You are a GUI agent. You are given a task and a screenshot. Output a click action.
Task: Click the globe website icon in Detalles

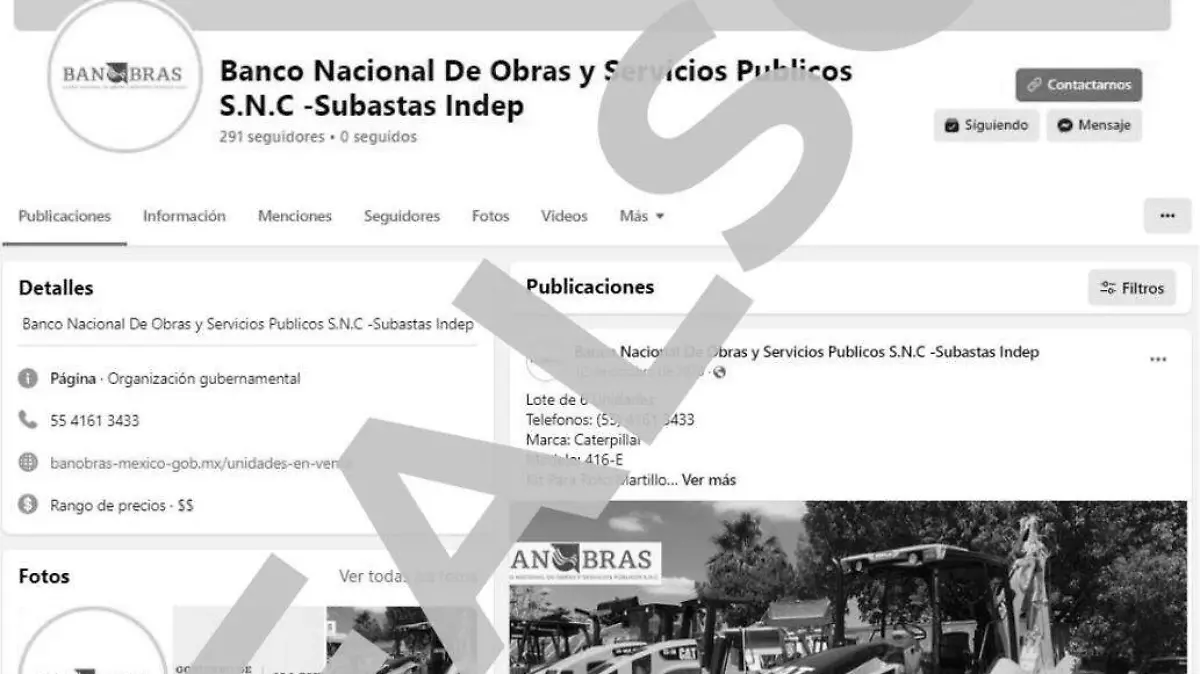pos(28,463)
